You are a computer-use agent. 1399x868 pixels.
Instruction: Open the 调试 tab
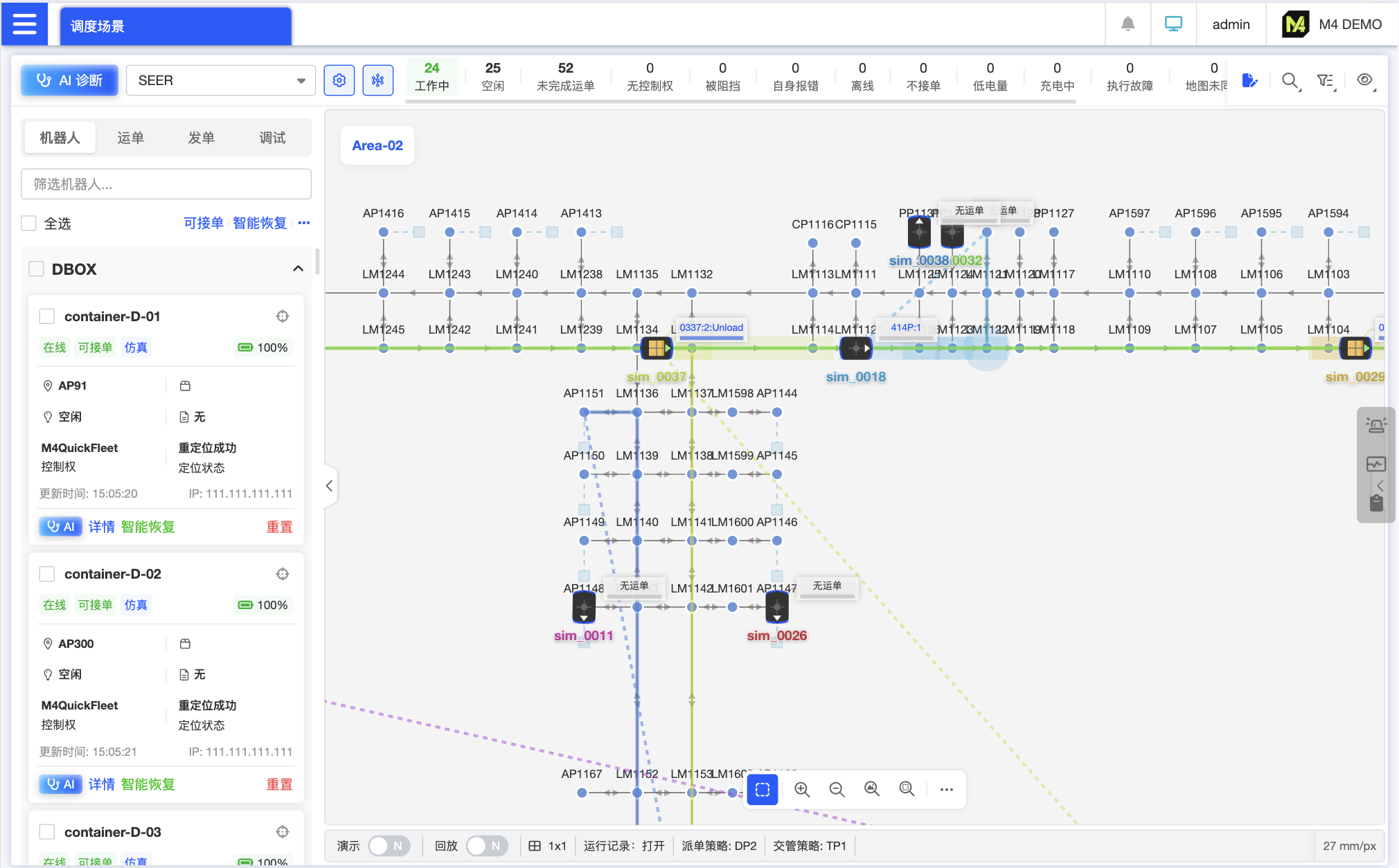click(272, 138)
